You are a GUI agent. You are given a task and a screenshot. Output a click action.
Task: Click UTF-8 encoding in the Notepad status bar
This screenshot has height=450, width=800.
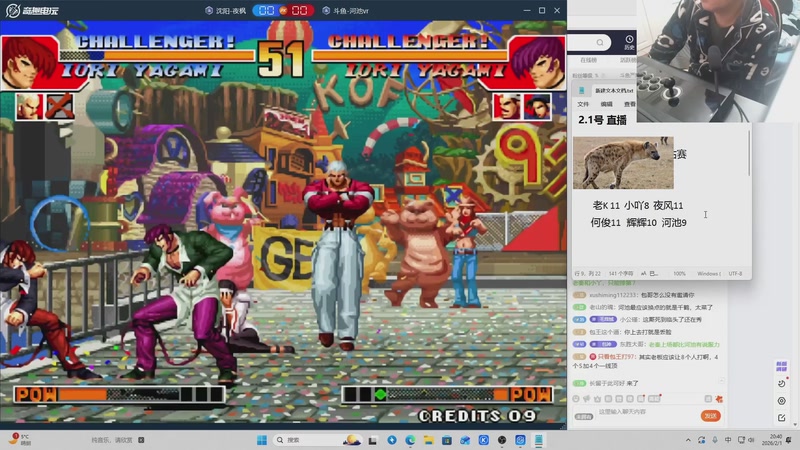(x=735, y=273)
